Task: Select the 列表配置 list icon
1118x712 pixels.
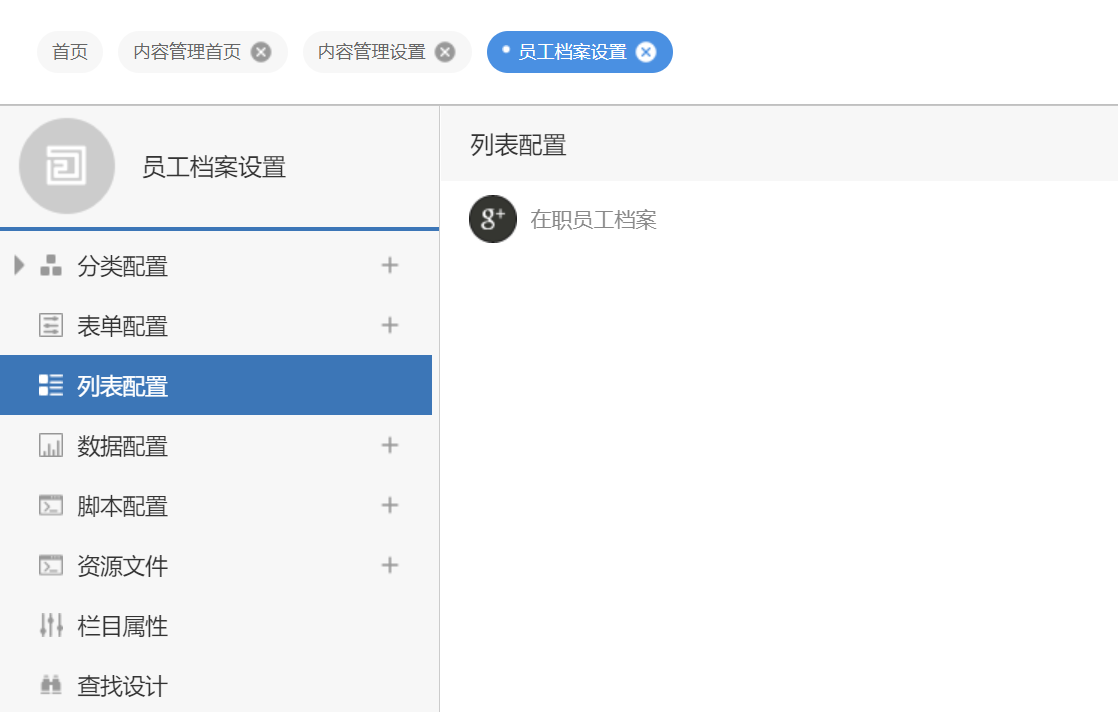Action: click(x=50, y=385)
